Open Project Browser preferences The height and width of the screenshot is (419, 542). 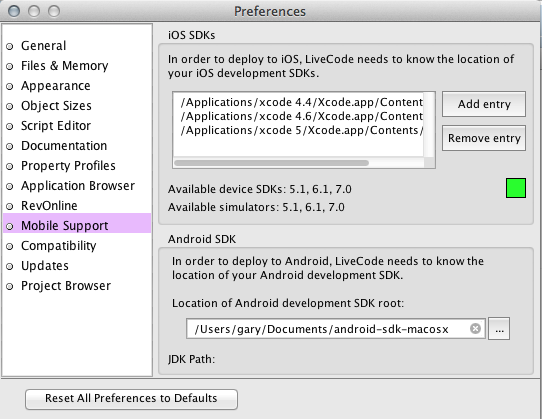point(66,286)
